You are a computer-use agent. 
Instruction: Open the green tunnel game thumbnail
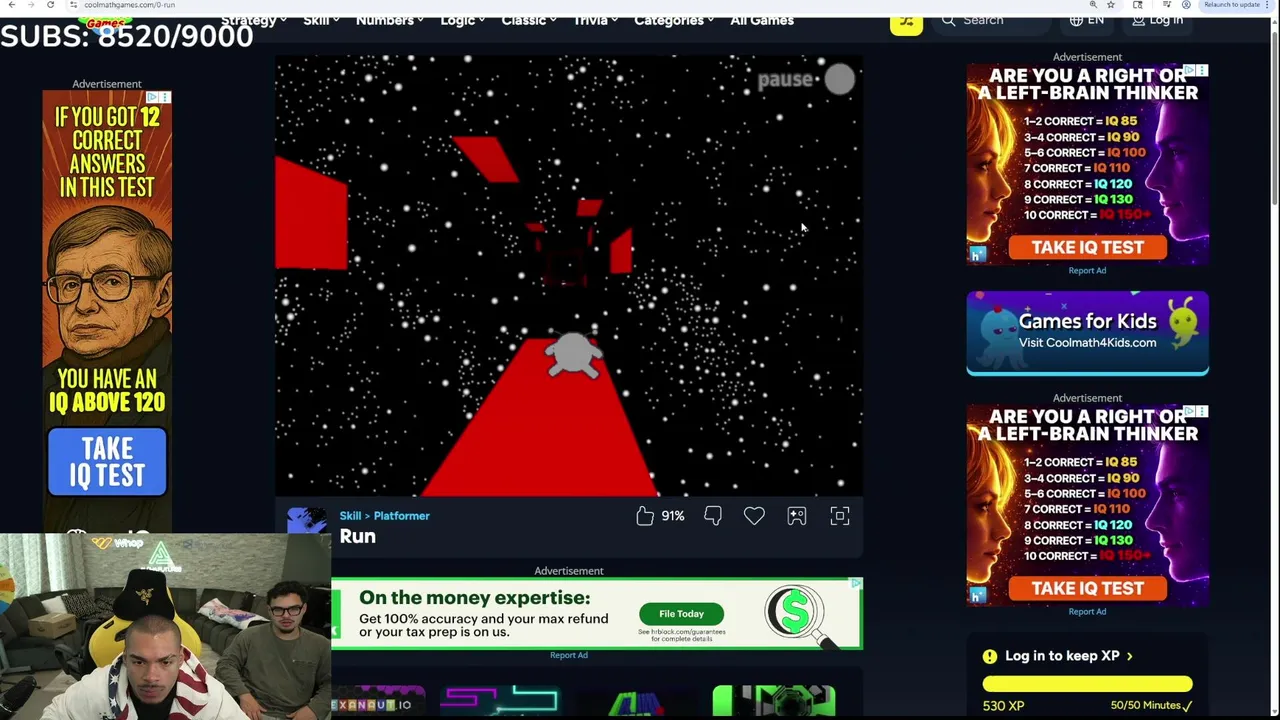pyautogui.click(x=774, y=702)
